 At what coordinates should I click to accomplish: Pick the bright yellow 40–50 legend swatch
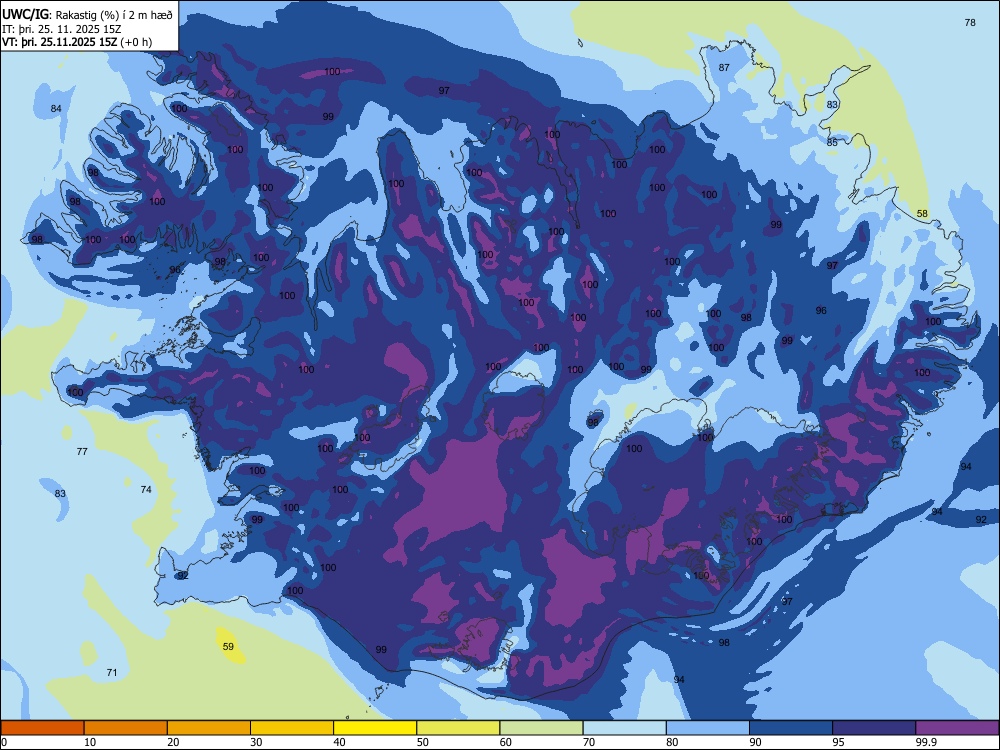pyautogui.click(x=375, y=728)
